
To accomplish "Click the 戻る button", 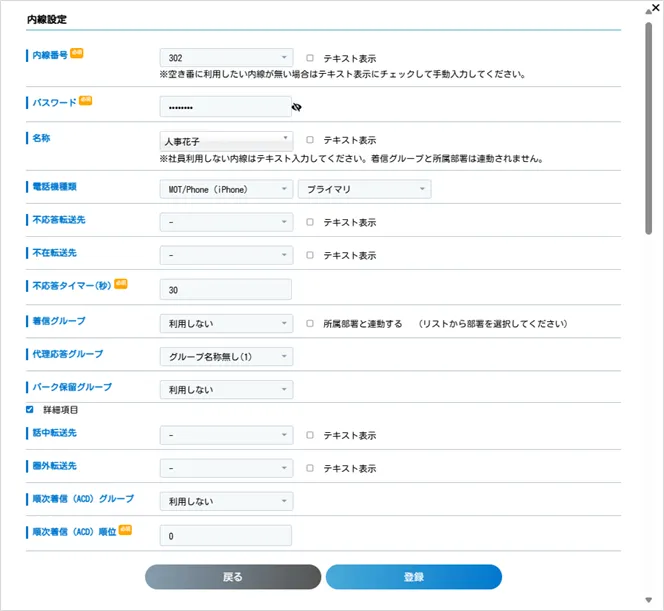I will coord(233,577).
